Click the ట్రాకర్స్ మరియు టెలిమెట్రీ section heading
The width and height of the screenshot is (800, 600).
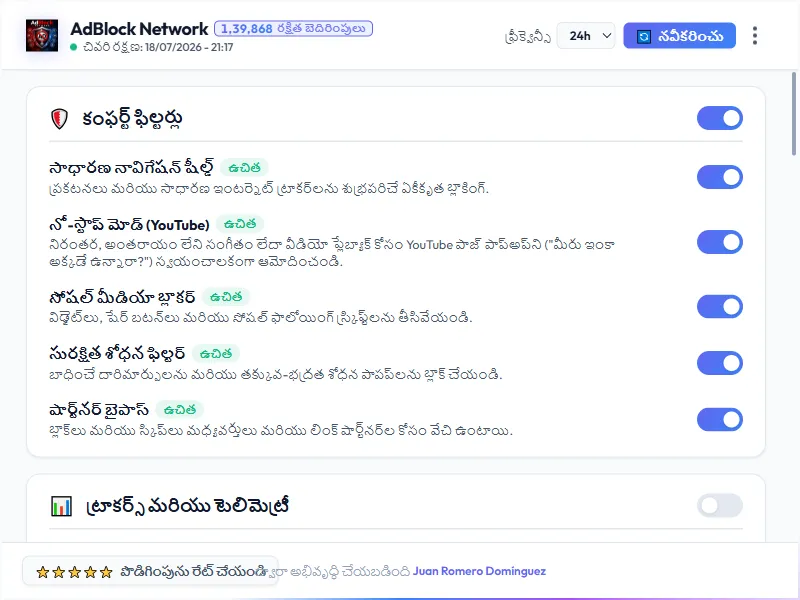(x=188, y=506)
